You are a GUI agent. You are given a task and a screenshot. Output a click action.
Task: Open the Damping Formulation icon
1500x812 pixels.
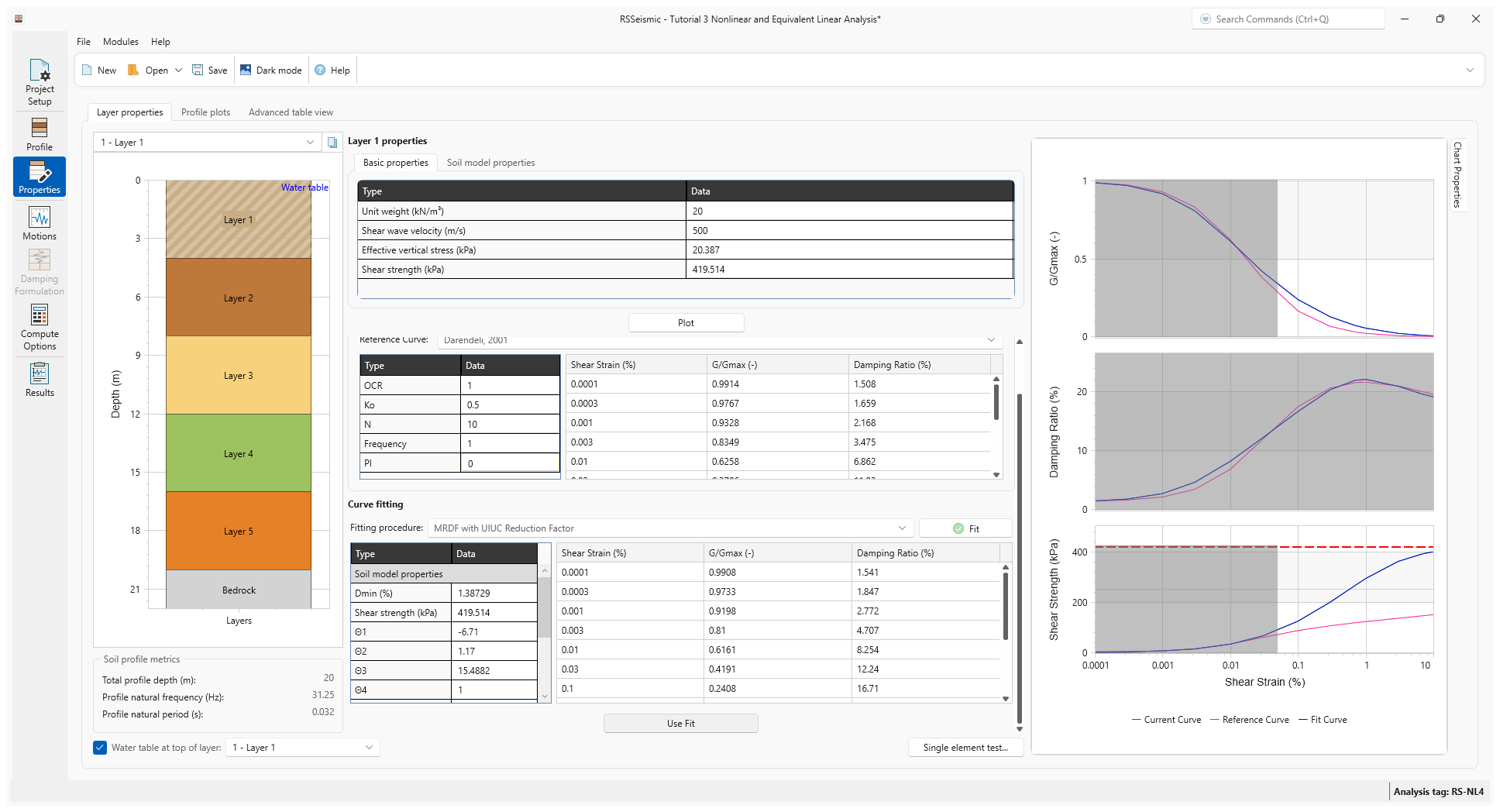[x=40, y=272]
